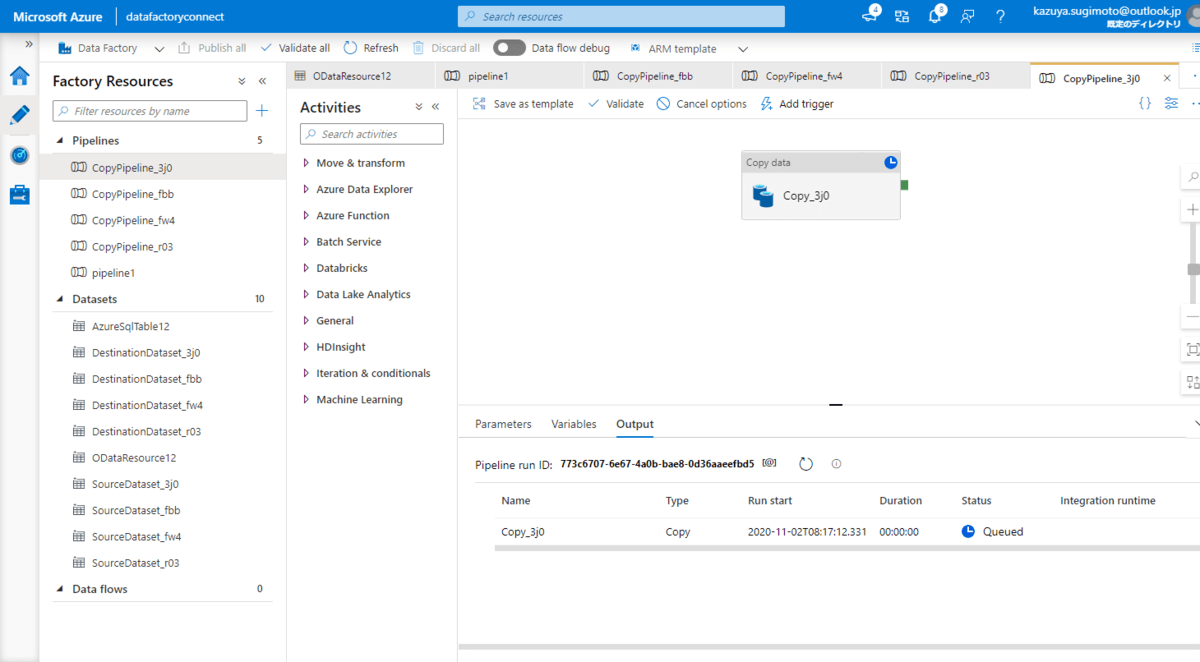Screen dimensions: 1200x662
Task: Open the ARM template dropdown
Action: (x=742, y=48)
